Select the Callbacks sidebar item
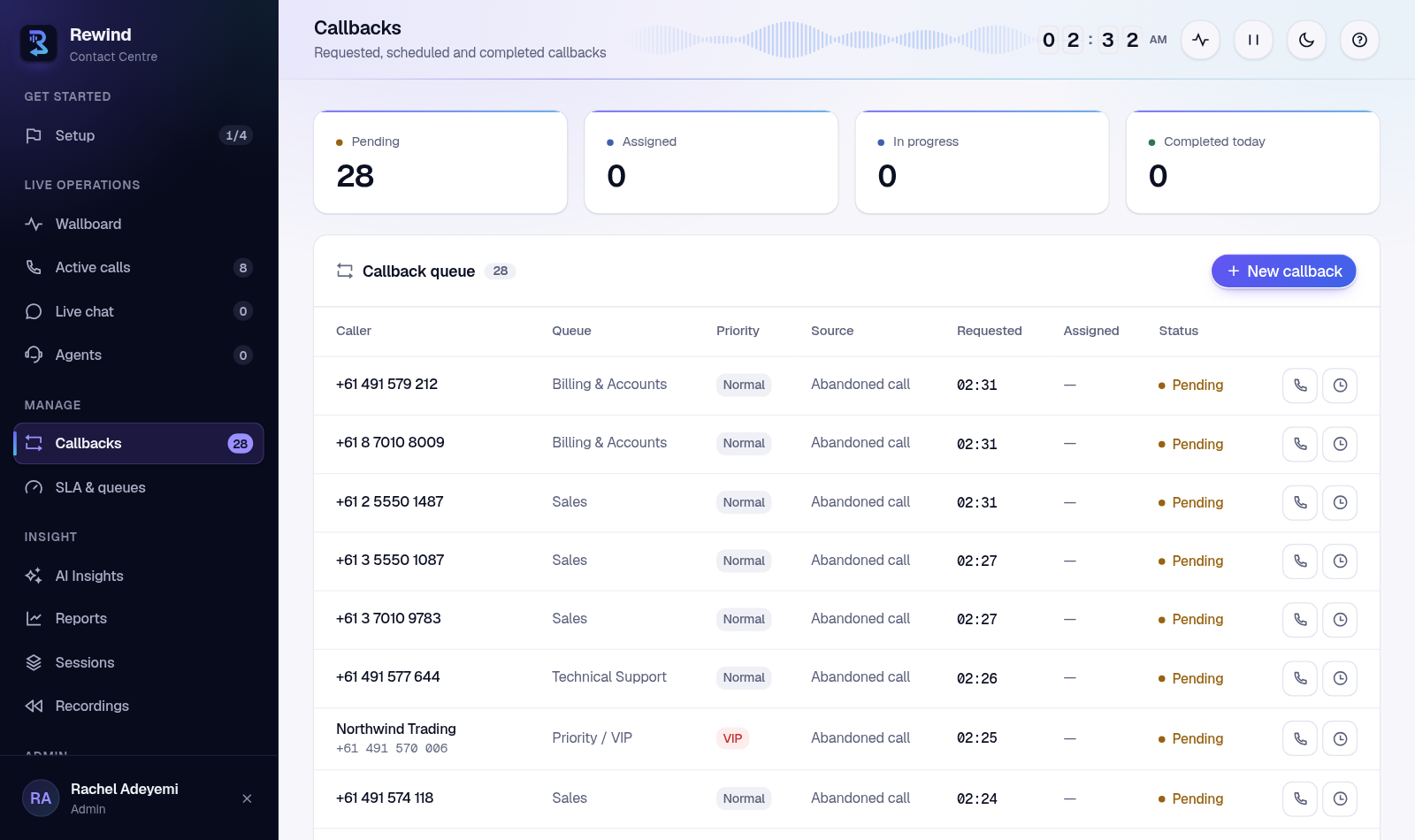 [x=139, y=443]
